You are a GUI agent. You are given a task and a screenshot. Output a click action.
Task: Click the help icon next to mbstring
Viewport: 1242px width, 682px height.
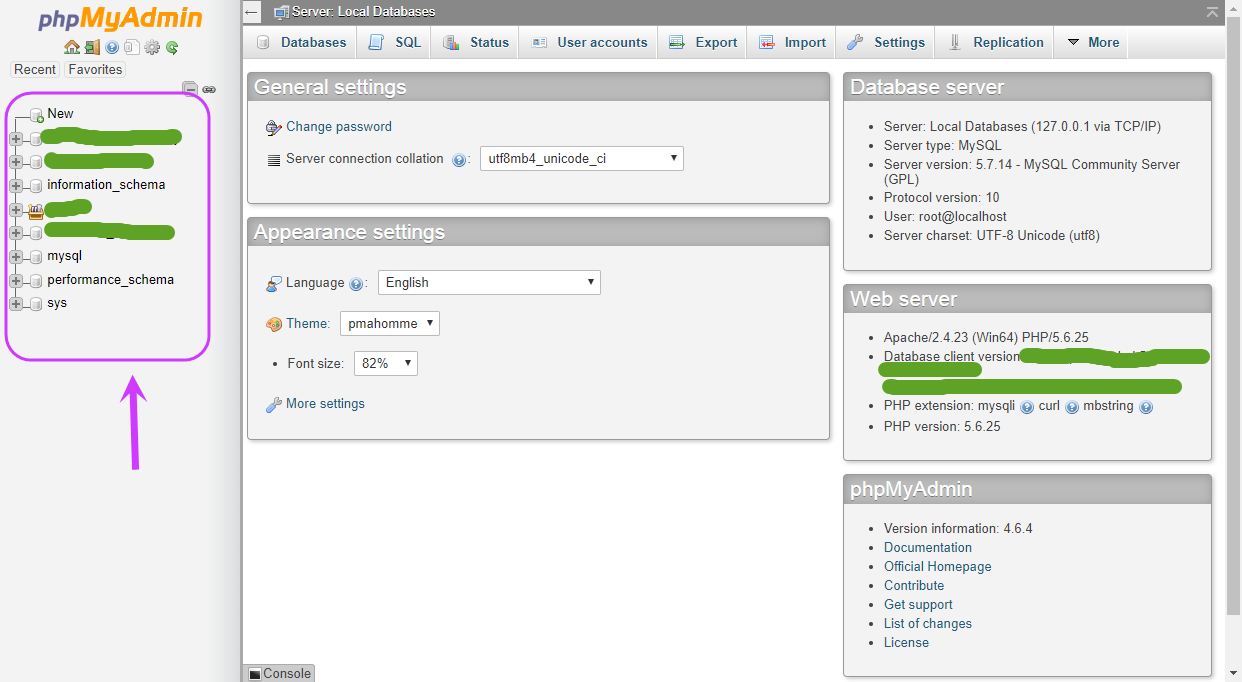tap(1146, 407)
